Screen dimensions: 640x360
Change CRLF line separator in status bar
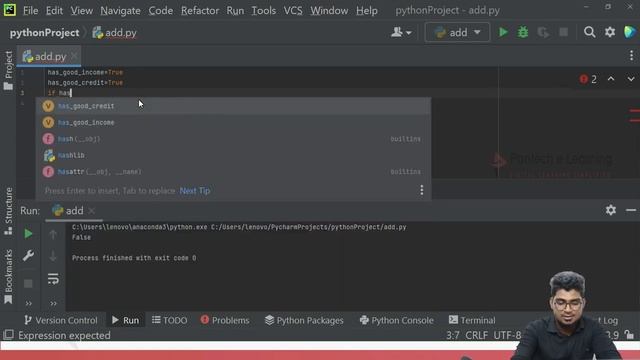click(x=476, y=336)
